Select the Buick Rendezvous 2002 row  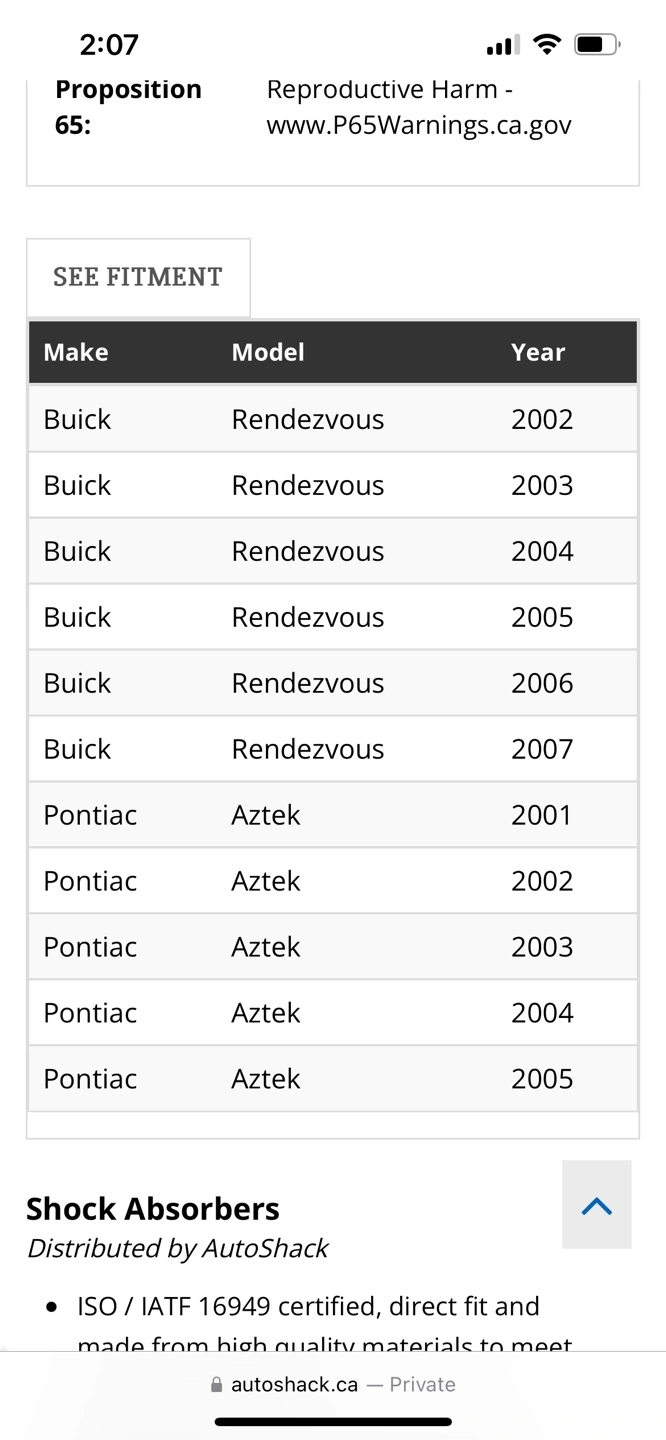click(333, 419)
